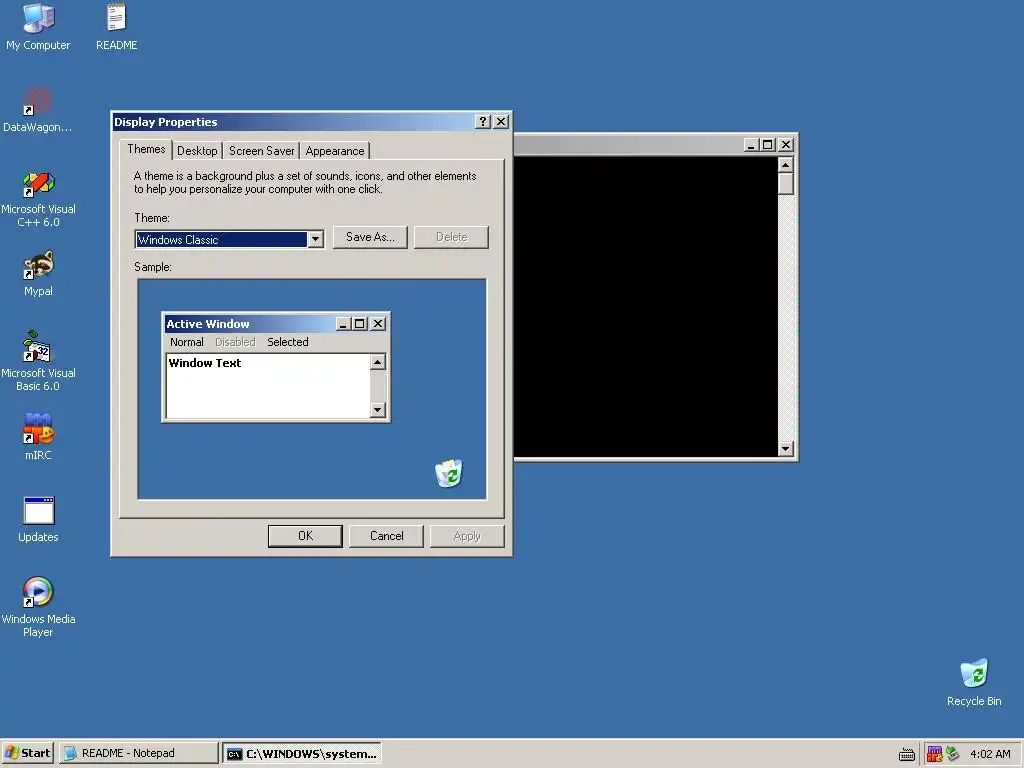Click the console window scroll up arrow
This screenshot has width=1024, height=768.
[786, 165]
